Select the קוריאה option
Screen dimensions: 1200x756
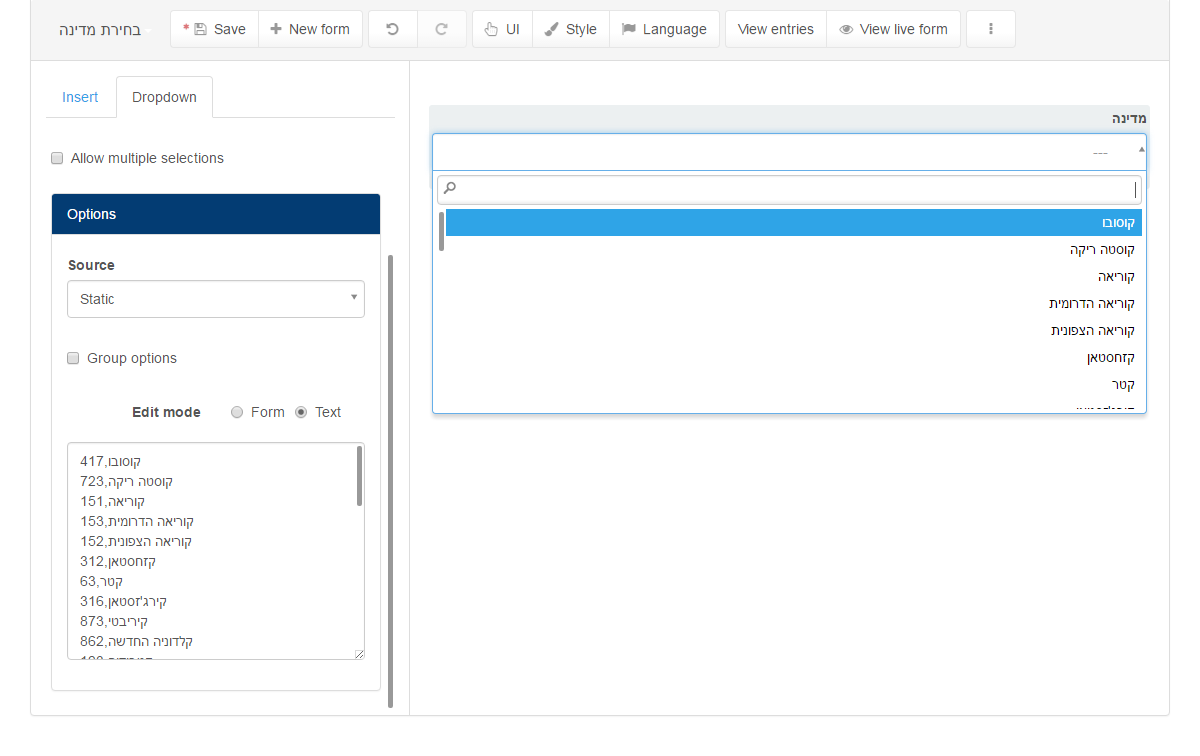point(793,276)
